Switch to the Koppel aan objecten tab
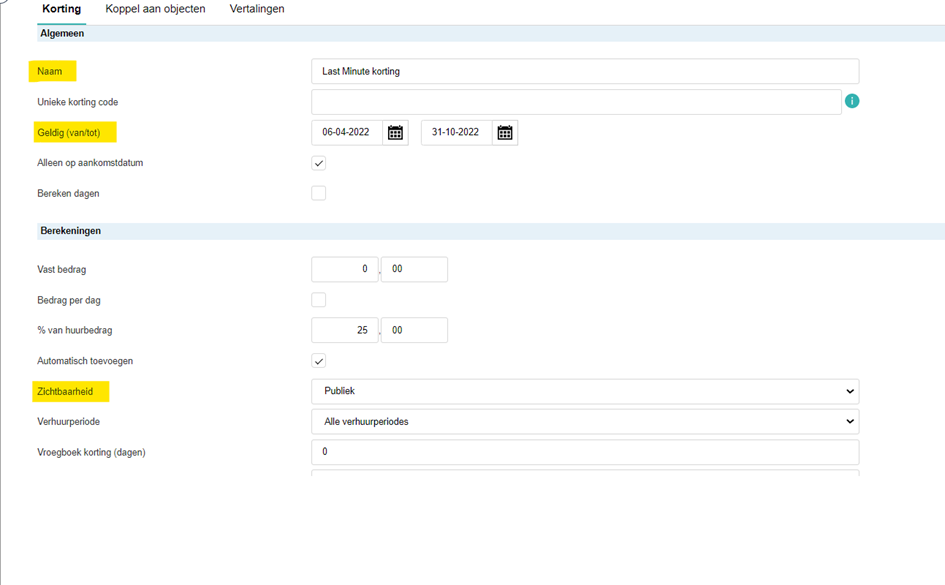Screen dimensions: 945x585 (155, 9)
